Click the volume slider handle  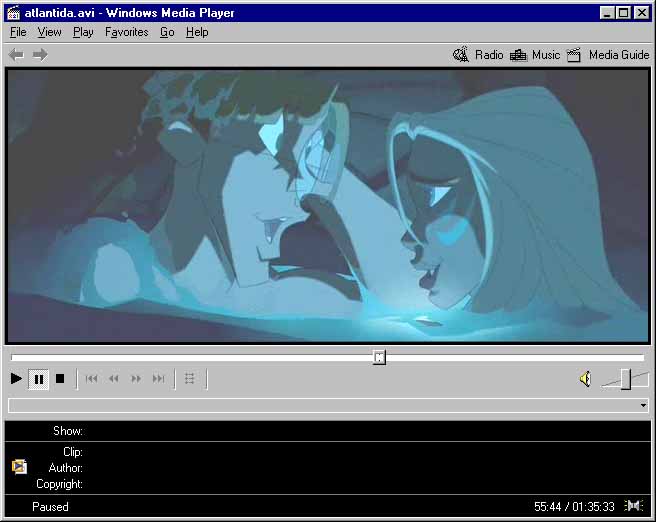[x=625, y=378]
